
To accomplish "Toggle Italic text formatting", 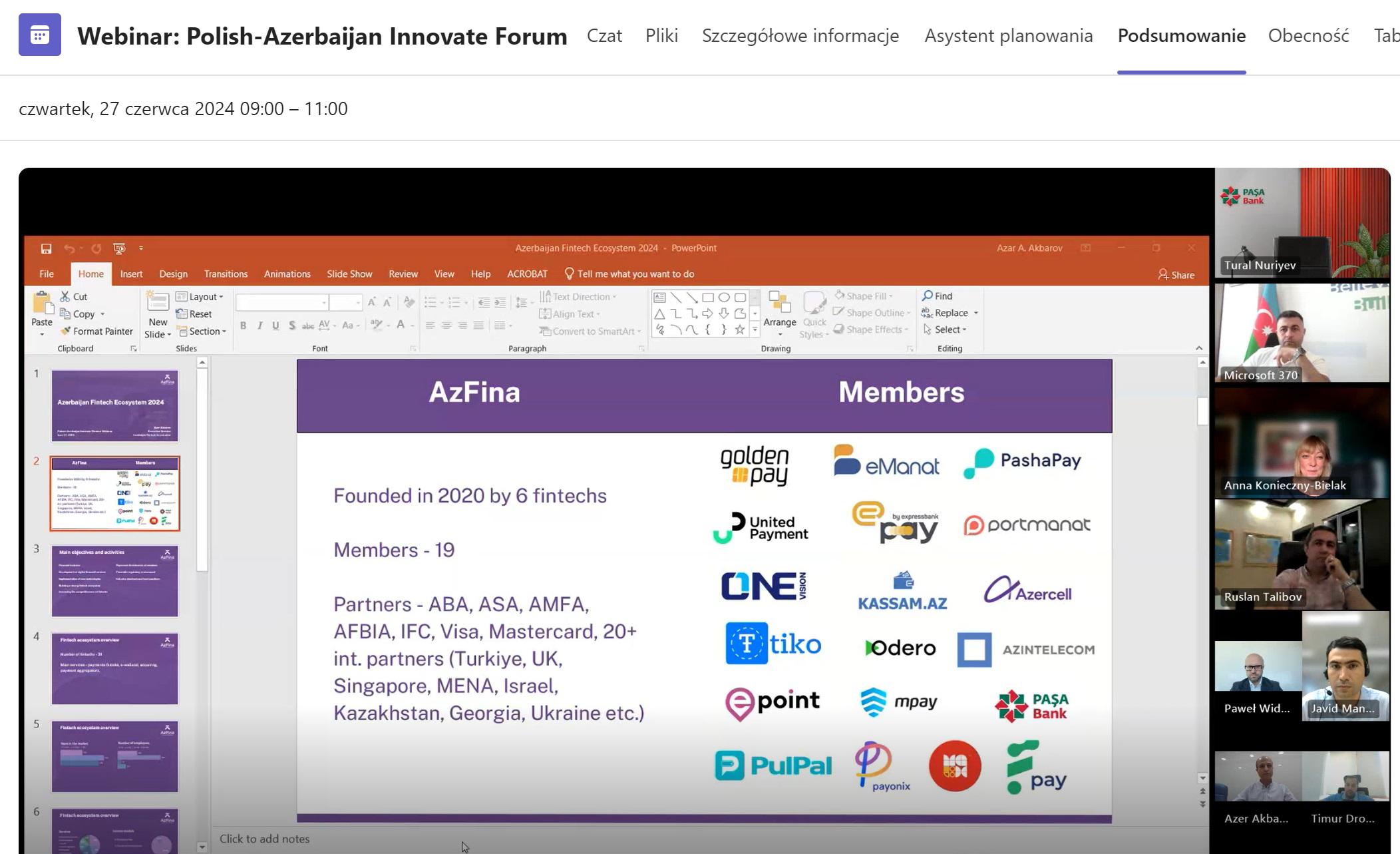I will [x=260, y=325].
